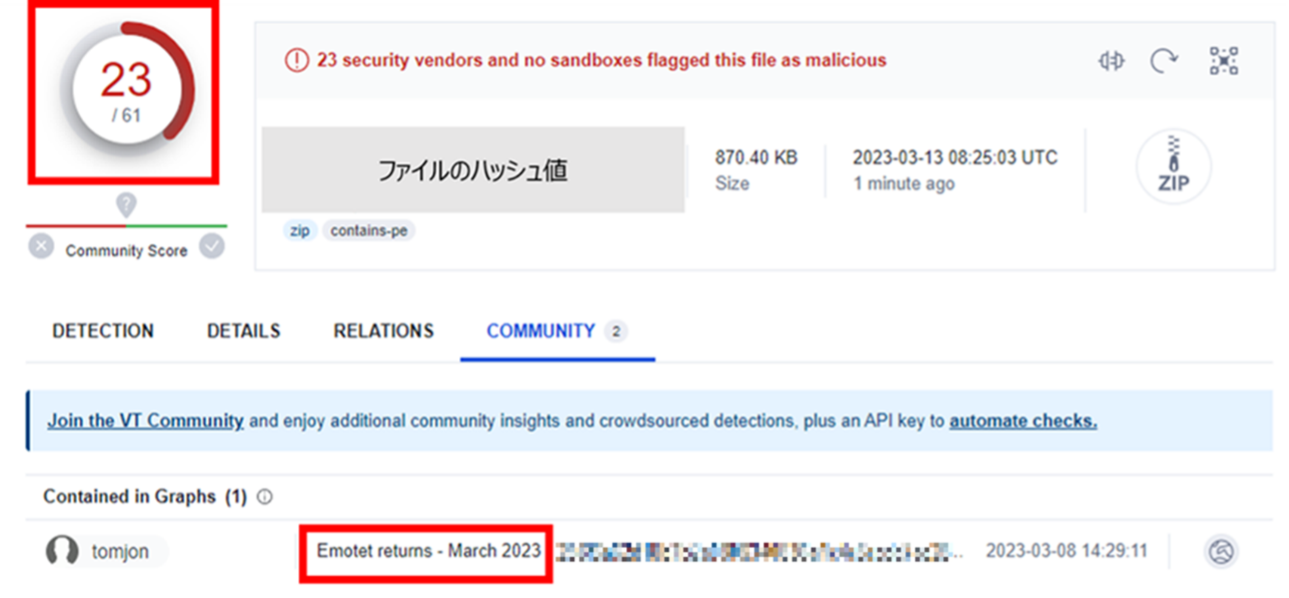Click the similar files search icon
The height and width of the screenshot is (598, 1289).
coord(1111,61)
